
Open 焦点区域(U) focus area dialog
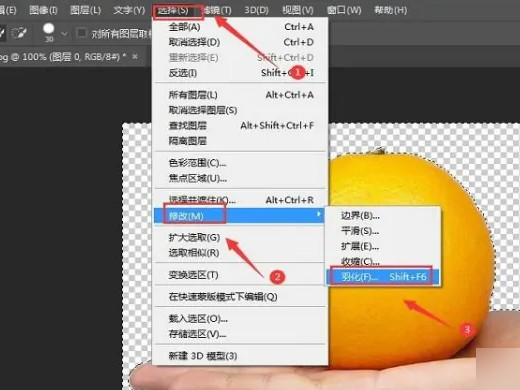pyautogui.click(x=240, y=178)
